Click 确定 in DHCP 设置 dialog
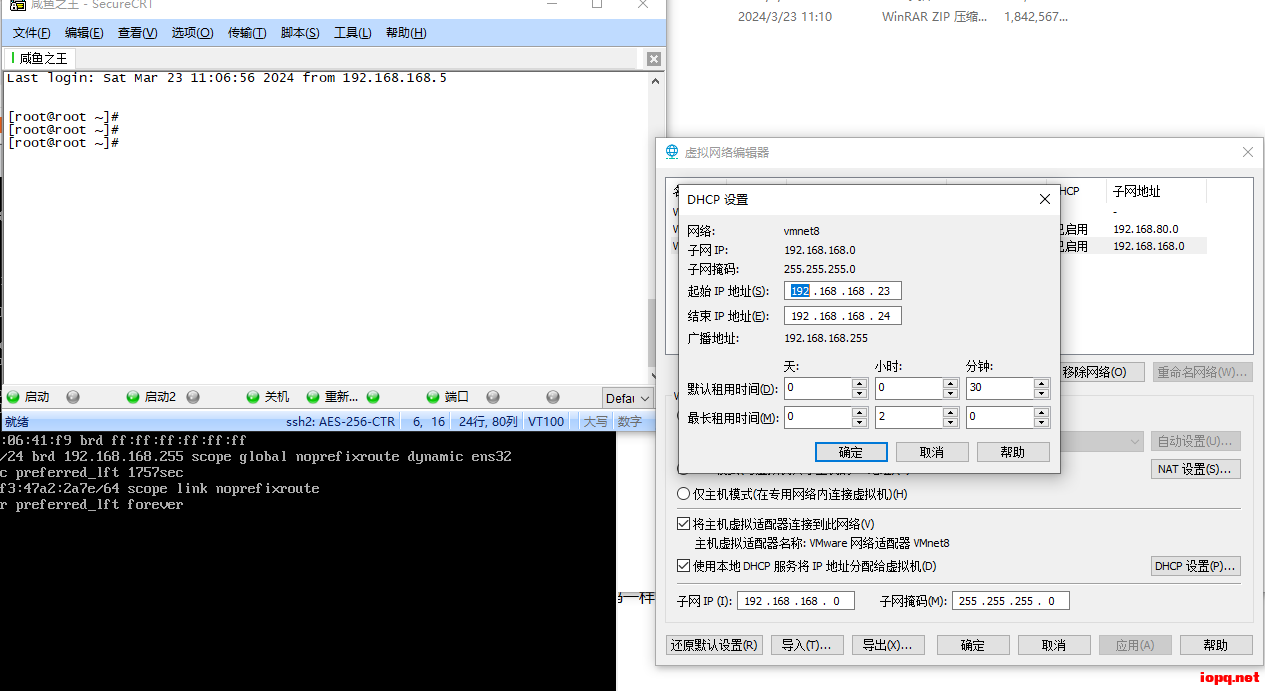 pyautogui.click(x=851, y=452)
